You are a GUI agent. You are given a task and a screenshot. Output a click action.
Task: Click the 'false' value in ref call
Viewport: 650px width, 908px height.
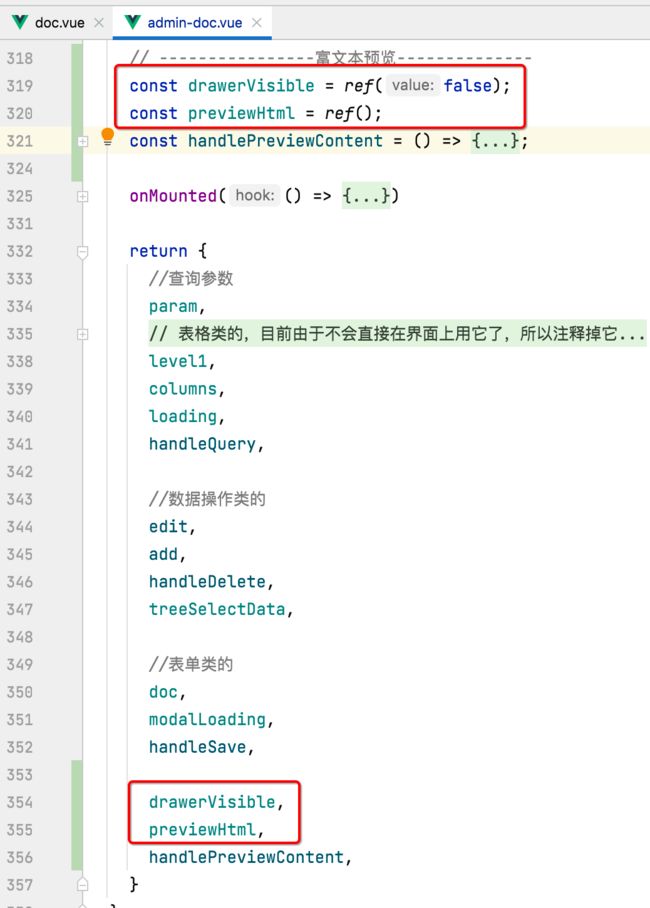click(468, 86)
